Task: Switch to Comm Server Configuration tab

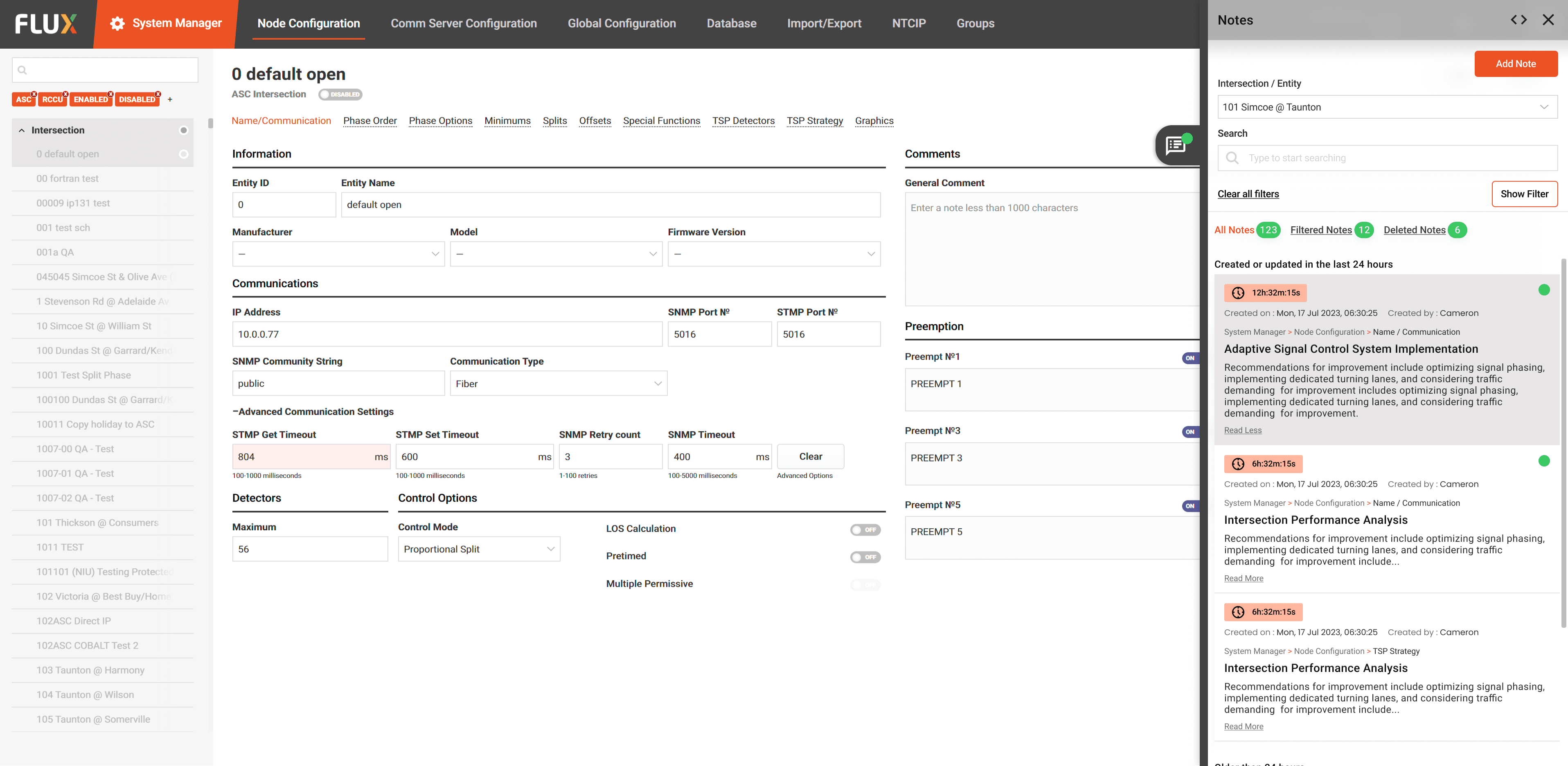Action: (463, 23)
